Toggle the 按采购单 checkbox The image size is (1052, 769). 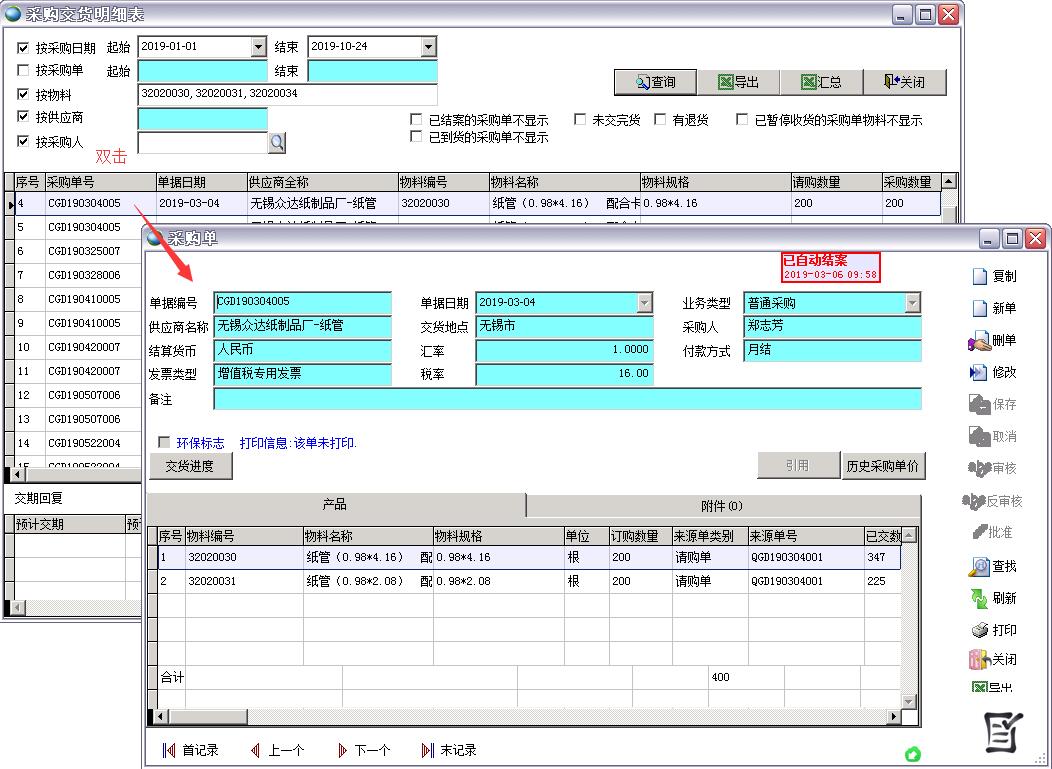pos(23,71)
